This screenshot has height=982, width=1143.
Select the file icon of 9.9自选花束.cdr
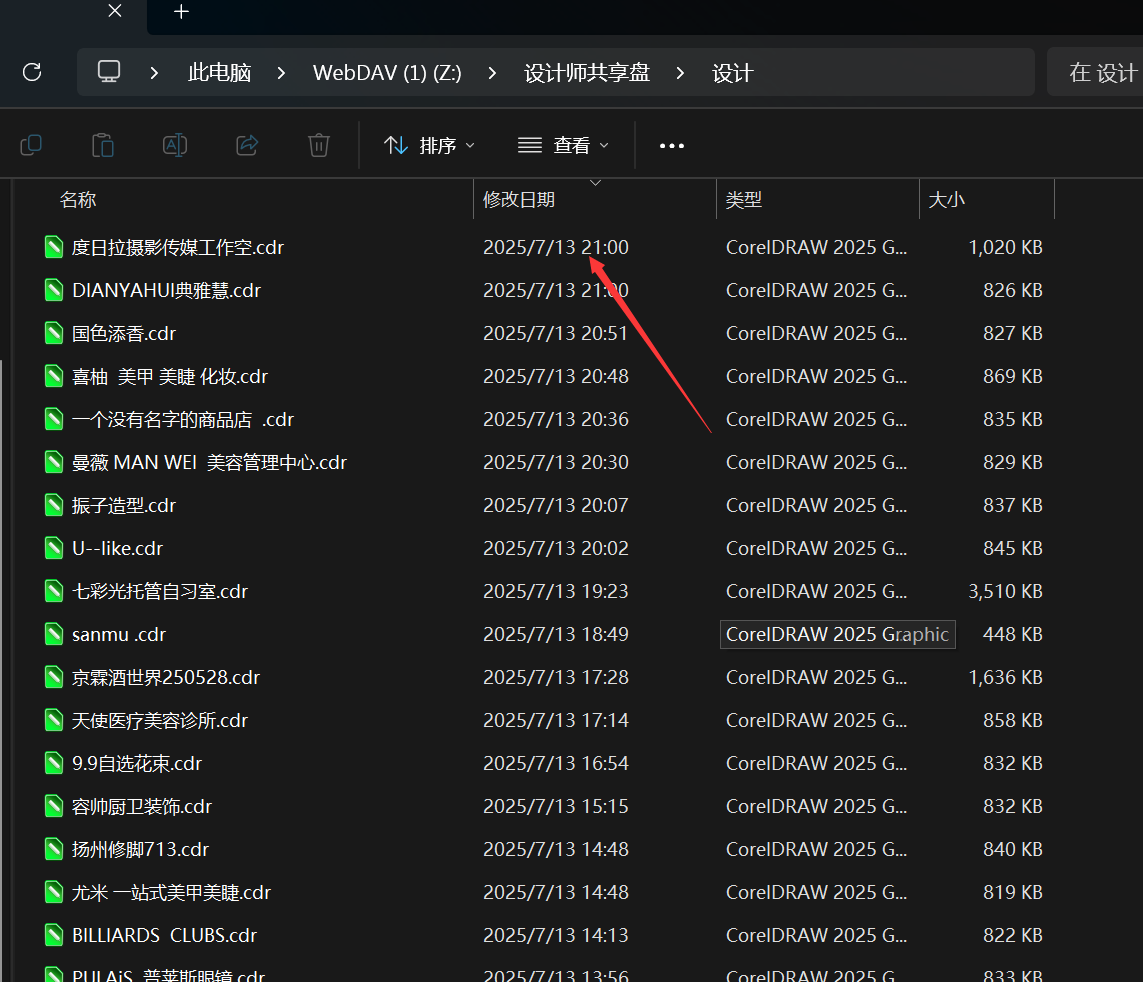click(x=54, y=763)
